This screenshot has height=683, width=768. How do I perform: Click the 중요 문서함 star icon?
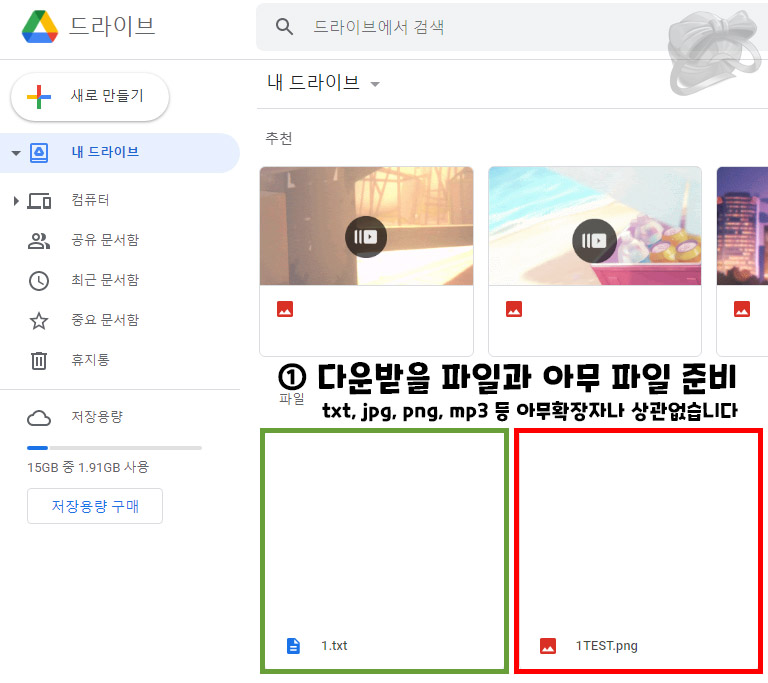tap(39, 321)
